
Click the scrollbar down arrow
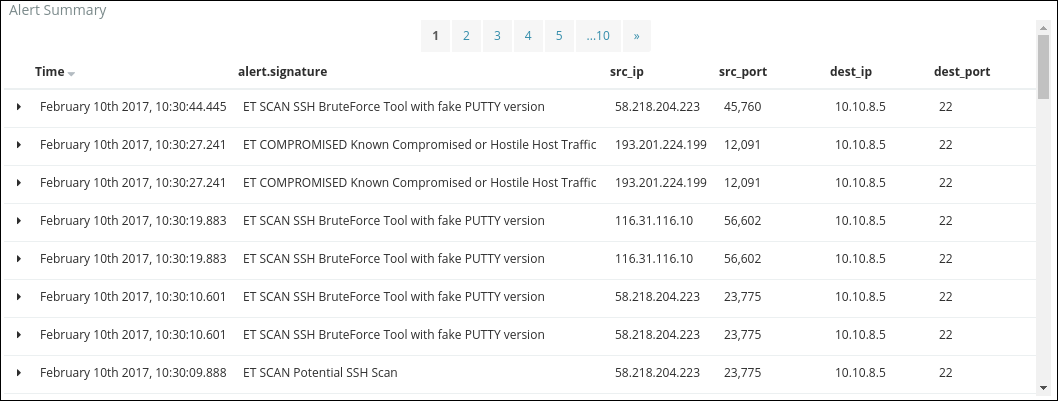pos(1044,387)
